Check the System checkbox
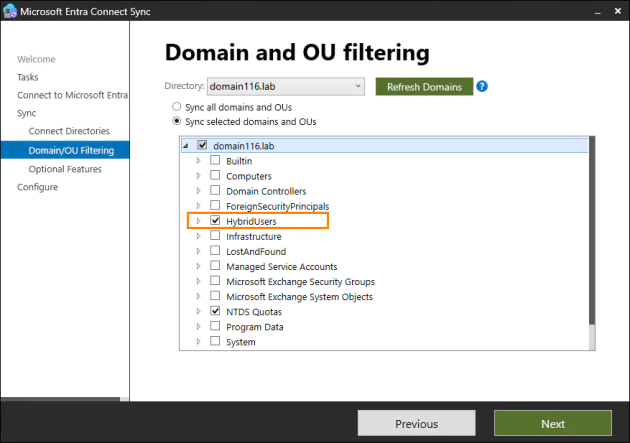This screenshot has width=630, height=443. point(215,341)
